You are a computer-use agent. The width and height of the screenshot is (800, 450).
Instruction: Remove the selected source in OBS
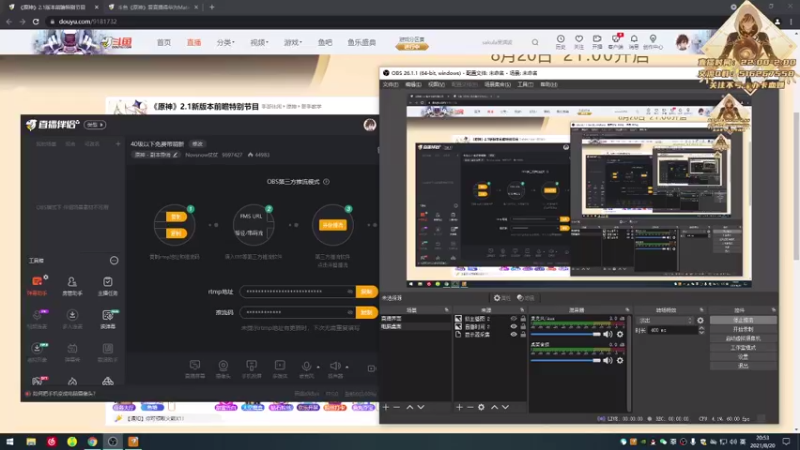[470, 407]
